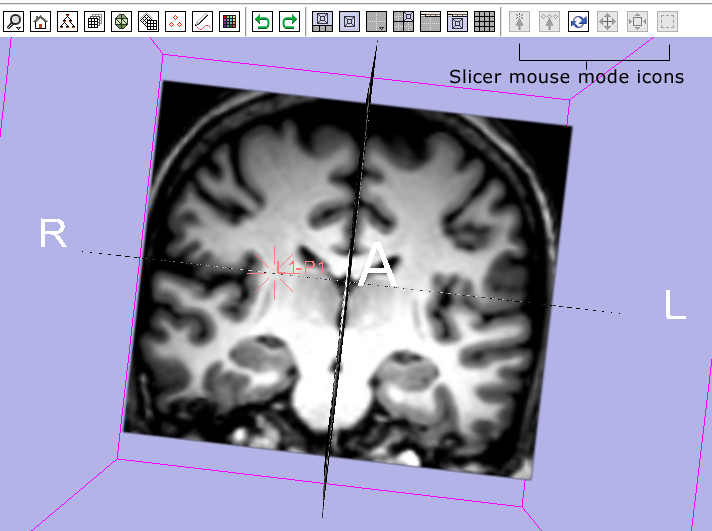Switch to conventional layout view
712x531 pixels.
323,20
